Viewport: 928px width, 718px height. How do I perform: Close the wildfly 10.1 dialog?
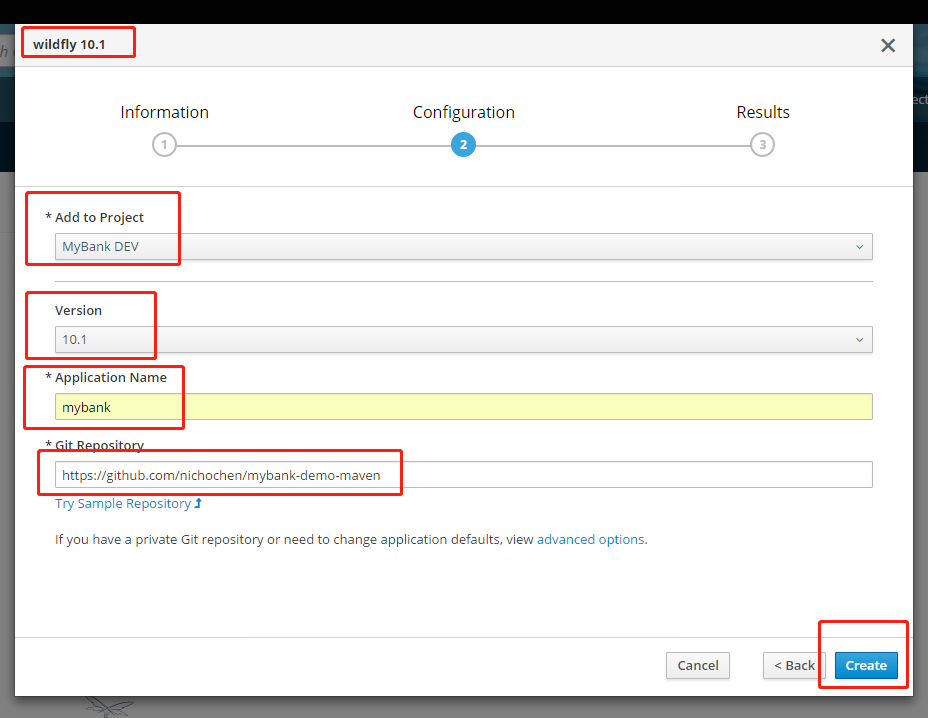[x=887, y=46]
